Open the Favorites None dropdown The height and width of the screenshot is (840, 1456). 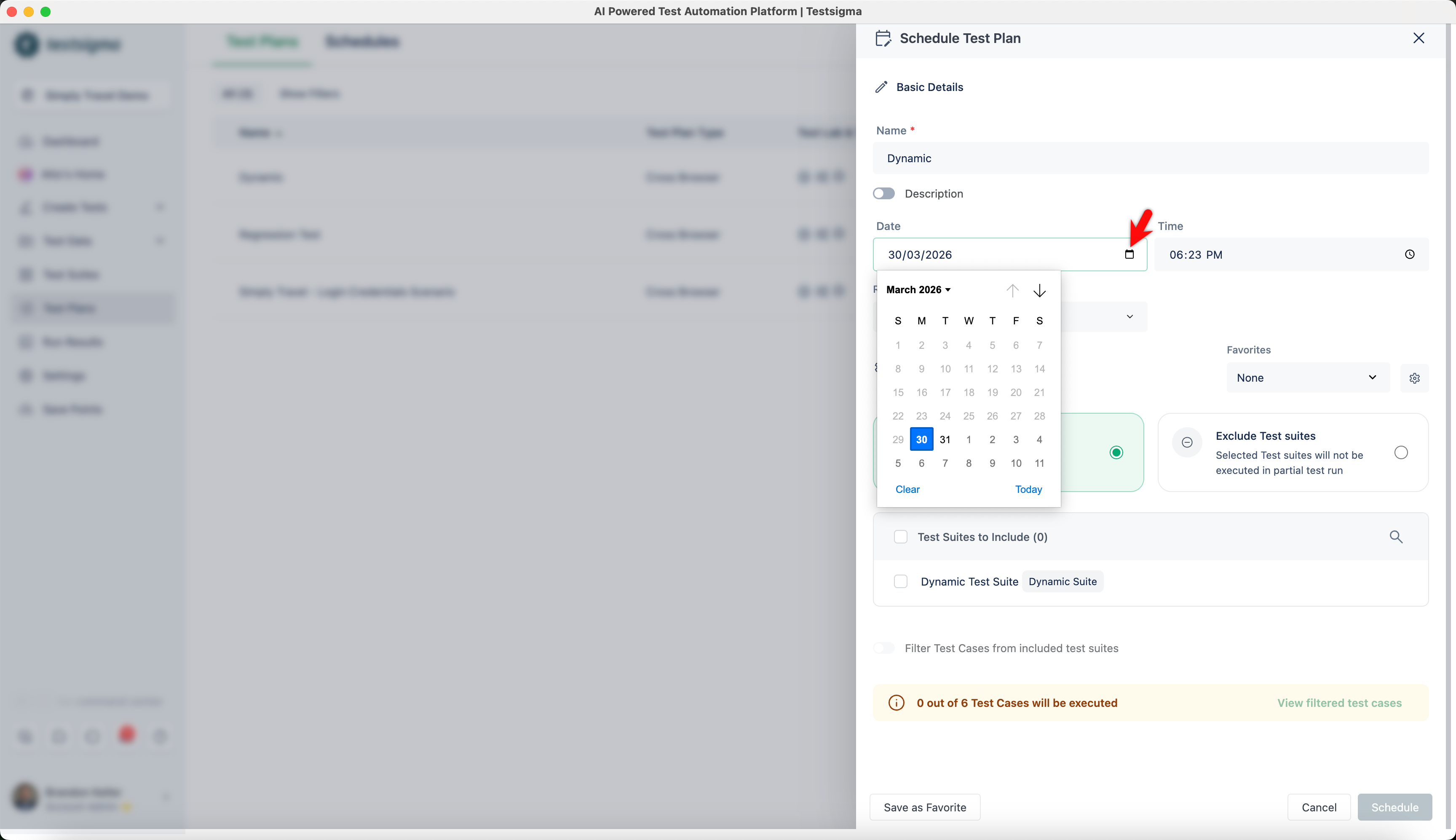[1307, 378]
